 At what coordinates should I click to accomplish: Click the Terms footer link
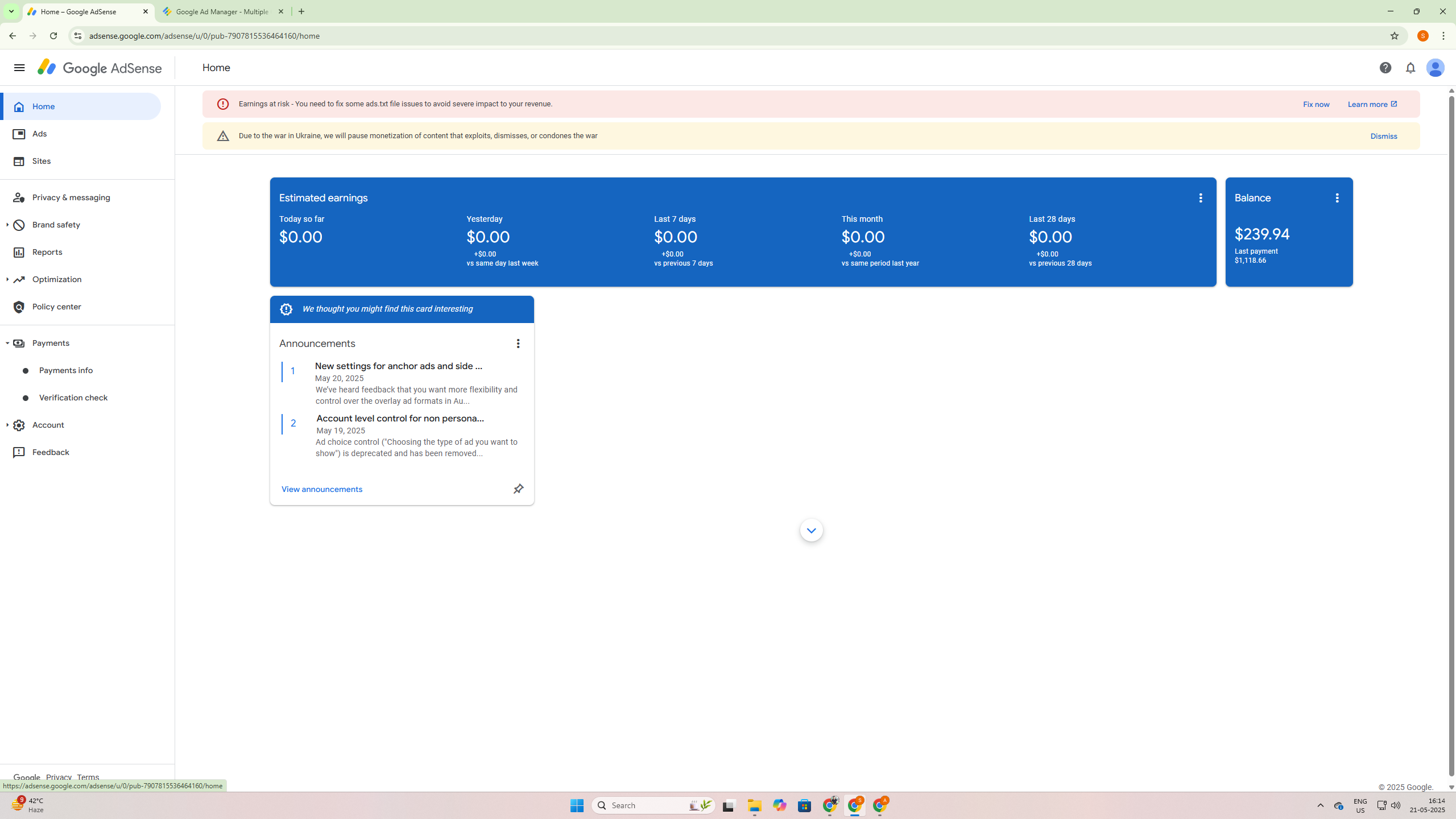pyautogui.click(x=88, y=777)
